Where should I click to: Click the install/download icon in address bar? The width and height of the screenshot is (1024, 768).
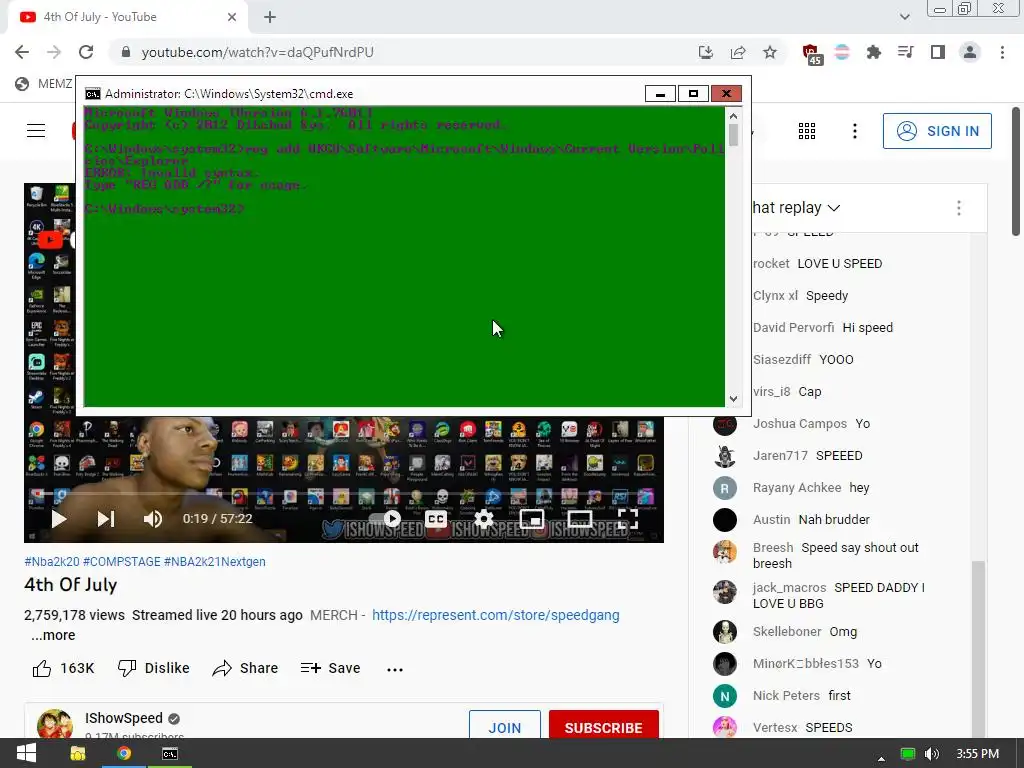[x=705, y=52]
